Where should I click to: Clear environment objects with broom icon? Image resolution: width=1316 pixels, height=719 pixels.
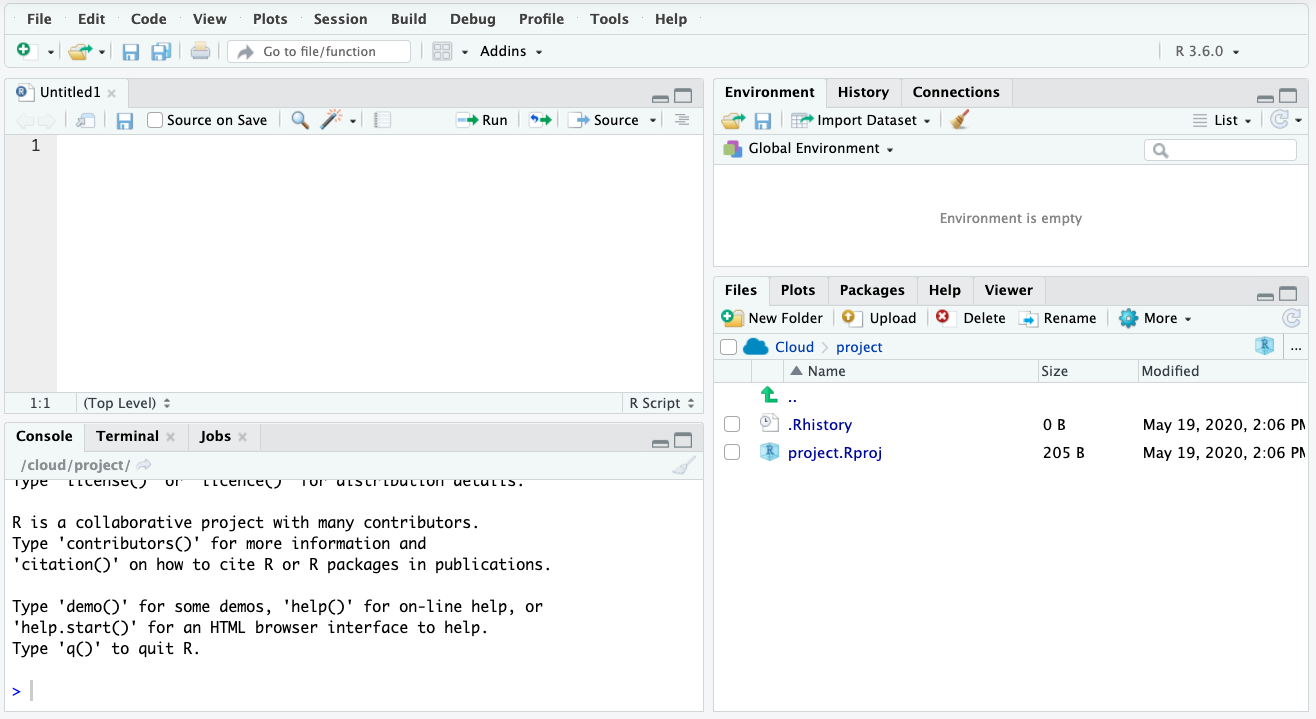click(960, 120)
